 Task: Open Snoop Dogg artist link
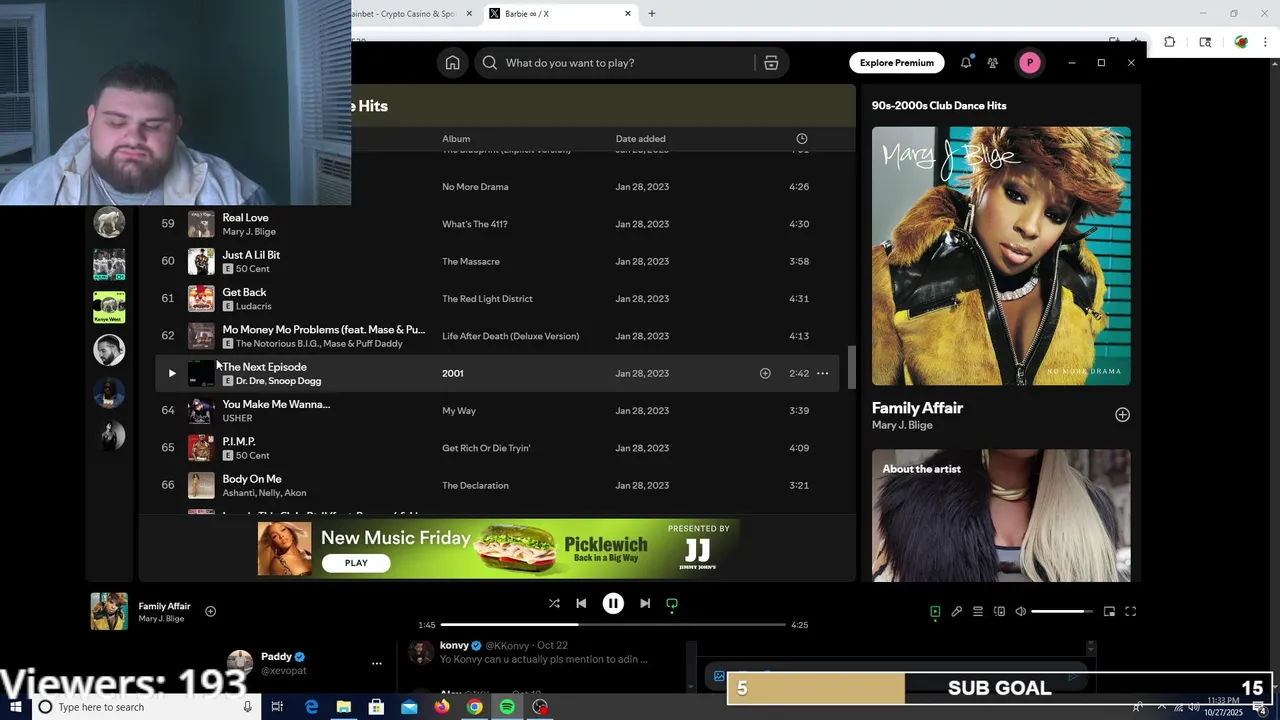pyautogui.click(x=298, y=381)
